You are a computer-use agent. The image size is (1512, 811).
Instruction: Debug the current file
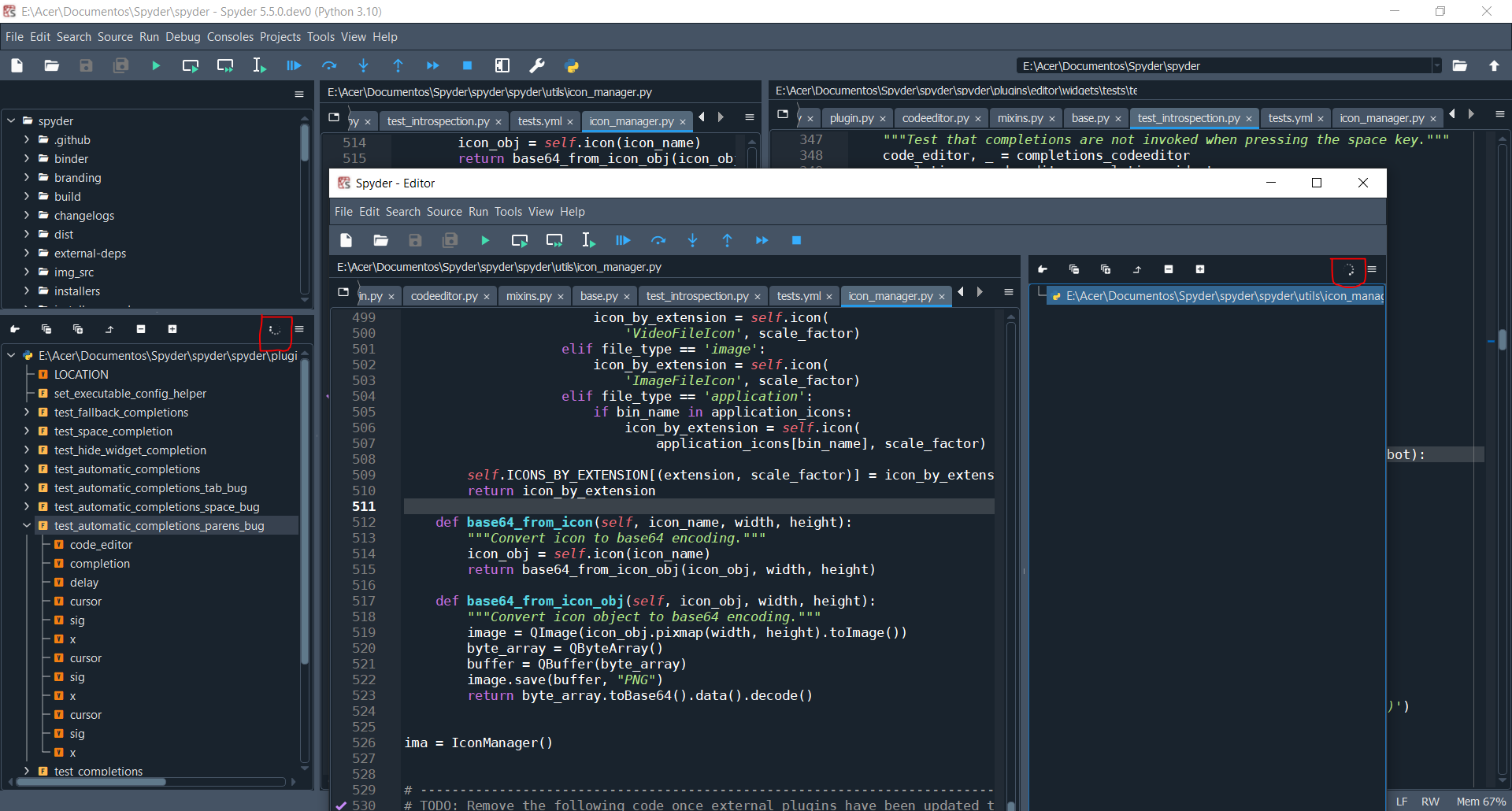point(294,65)
